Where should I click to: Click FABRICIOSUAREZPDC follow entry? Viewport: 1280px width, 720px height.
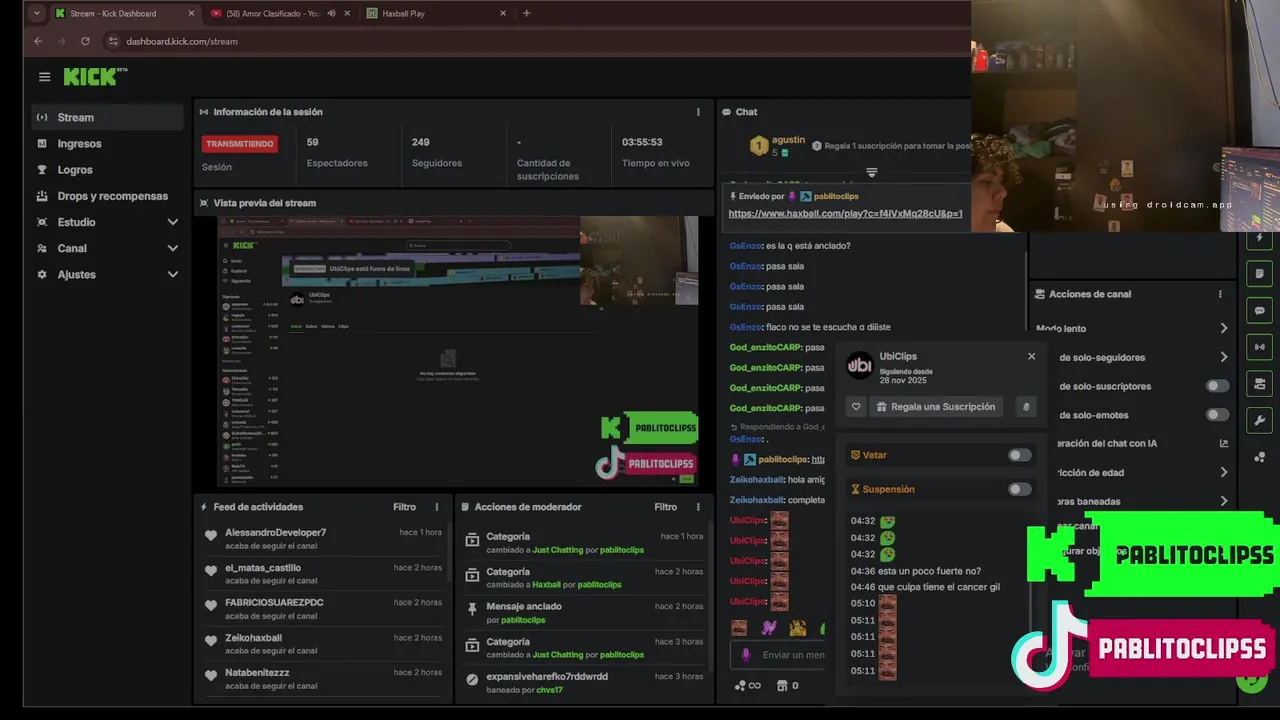[x=321, y=609]
